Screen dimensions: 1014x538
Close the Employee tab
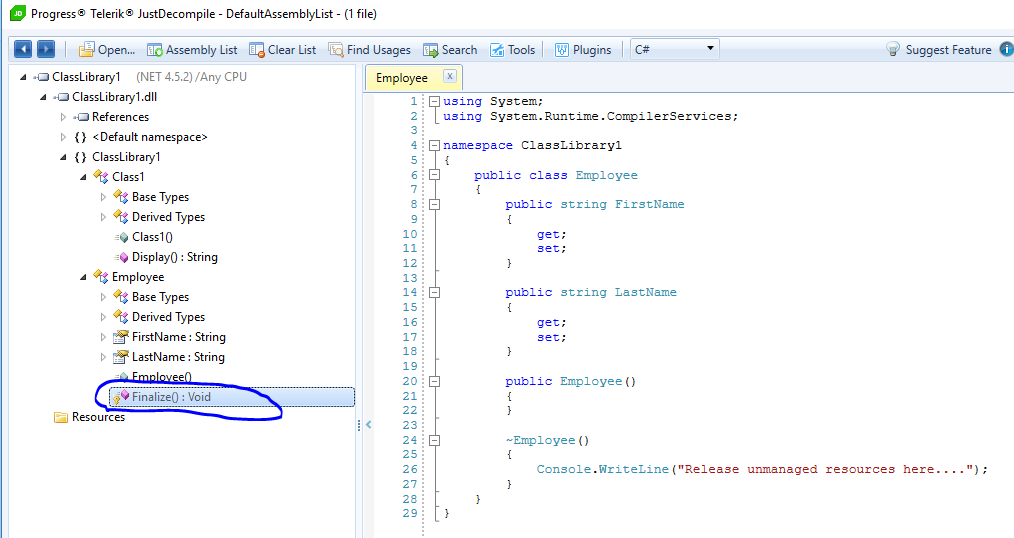(x=450, y=76)
